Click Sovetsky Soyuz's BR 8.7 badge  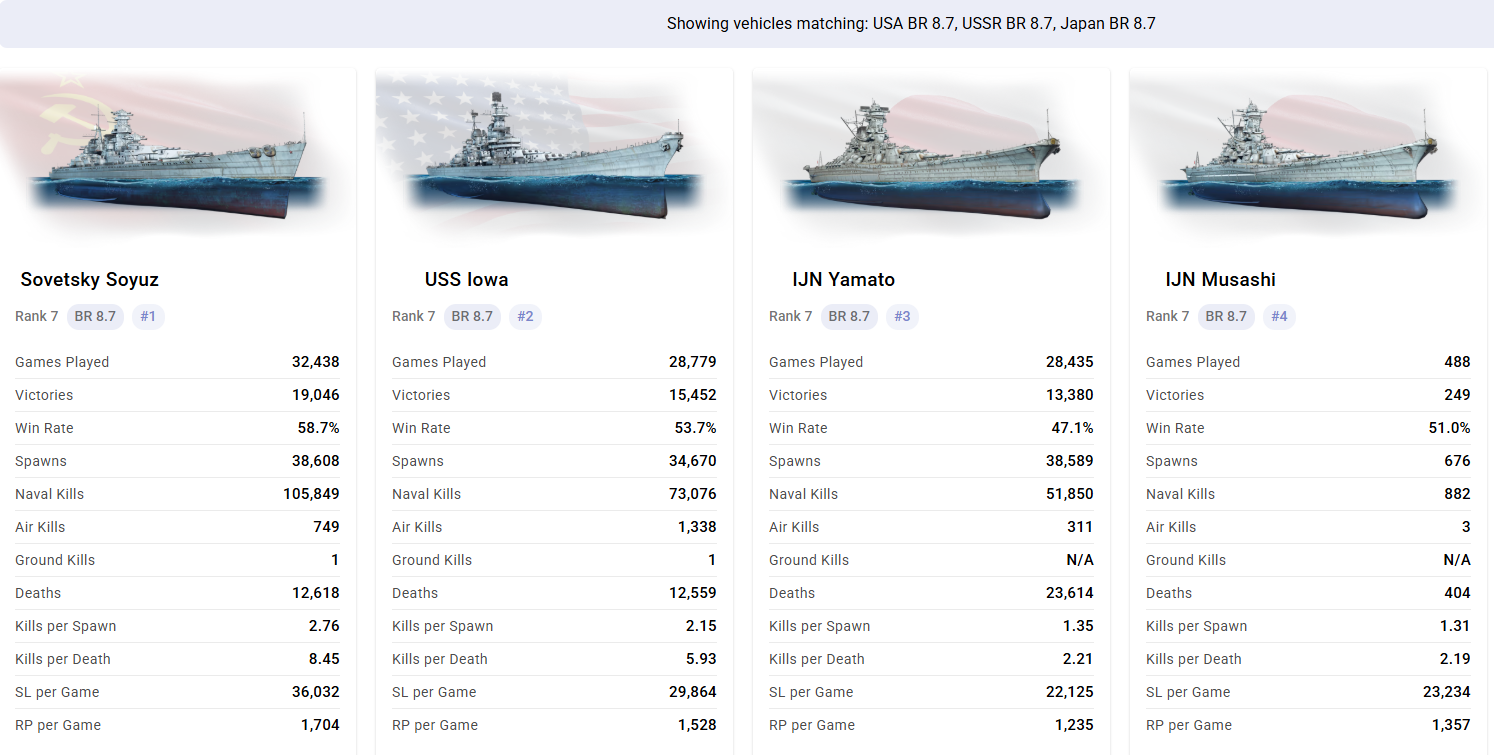pos(95,316)
